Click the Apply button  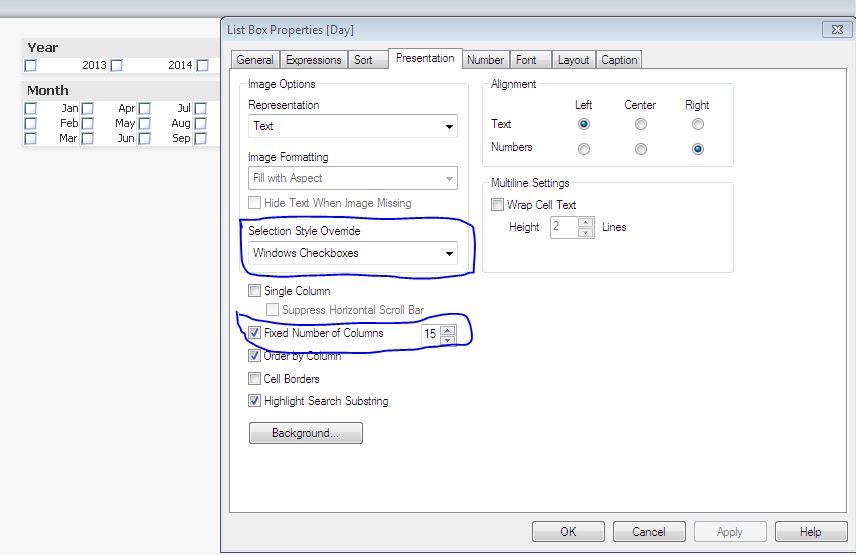tap(730, 532)
